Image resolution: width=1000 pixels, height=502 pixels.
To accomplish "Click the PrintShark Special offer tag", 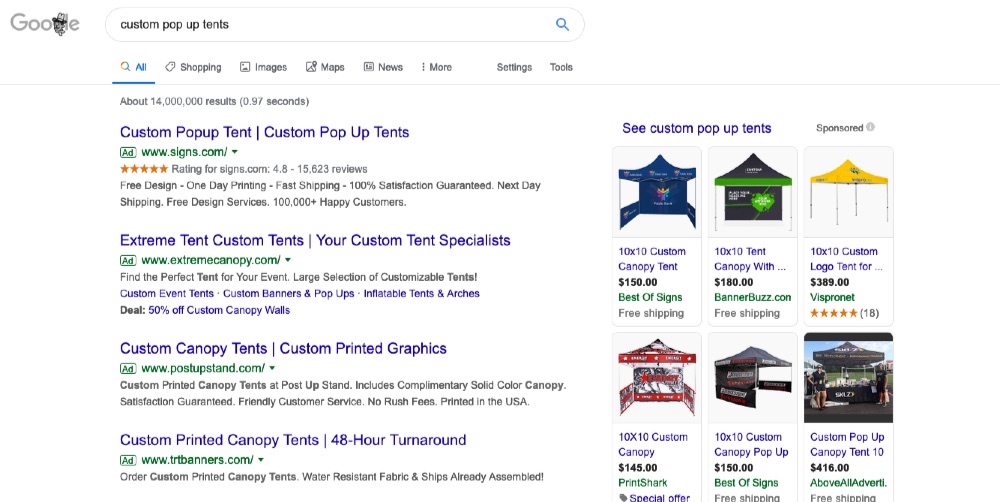I will [654, 498].
